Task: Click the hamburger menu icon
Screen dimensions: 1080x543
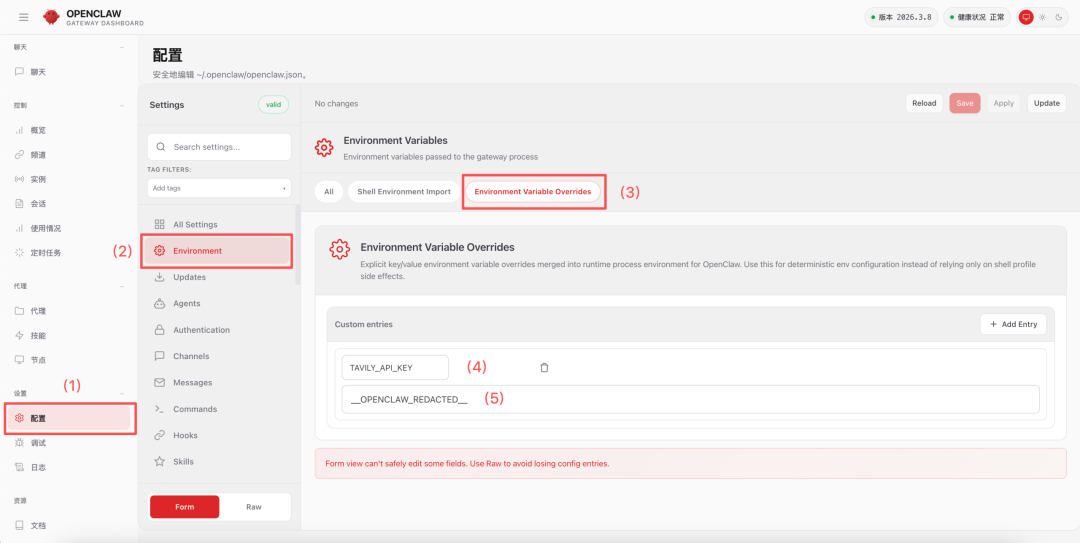Action: [x=24, y=17]
